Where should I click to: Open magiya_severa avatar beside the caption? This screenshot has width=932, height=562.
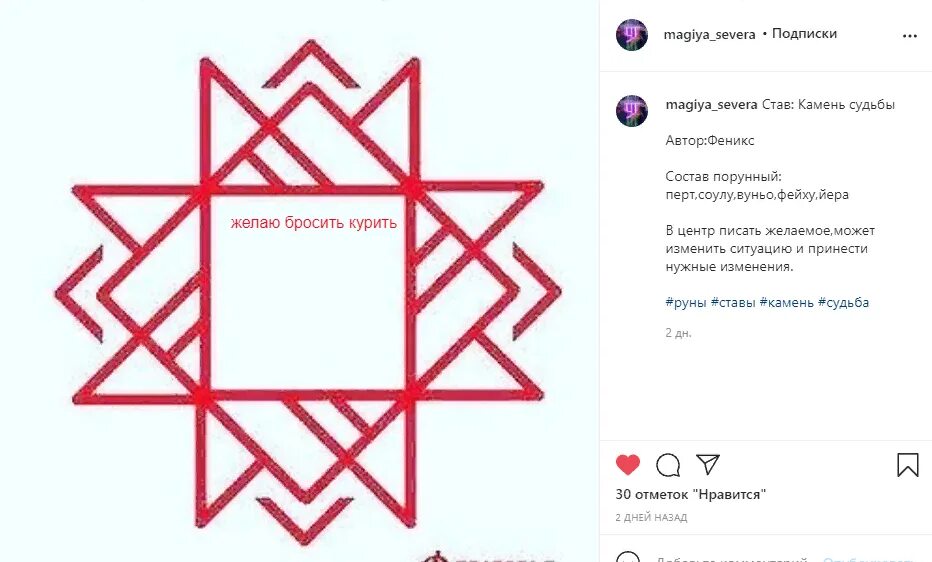[x=631, y=110]
